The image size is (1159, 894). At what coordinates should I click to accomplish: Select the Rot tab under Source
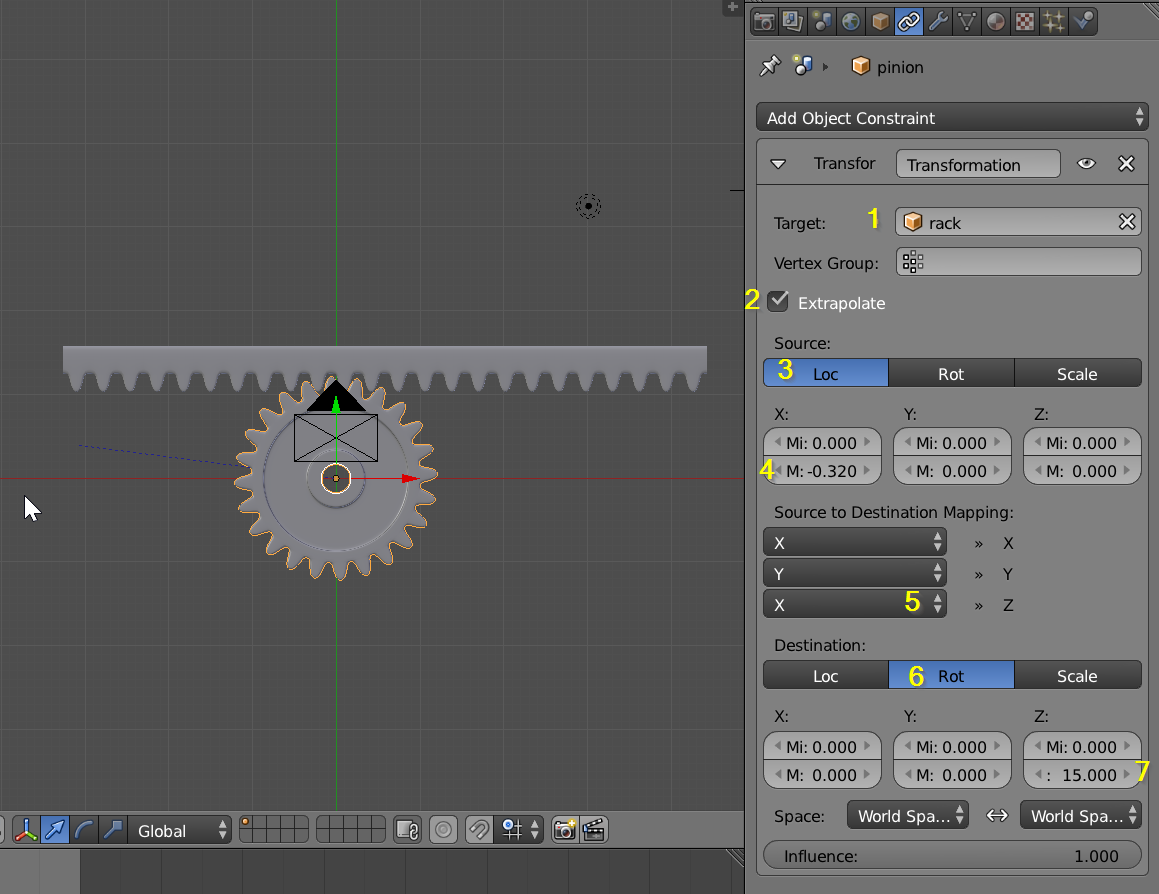tap(951, 372)
